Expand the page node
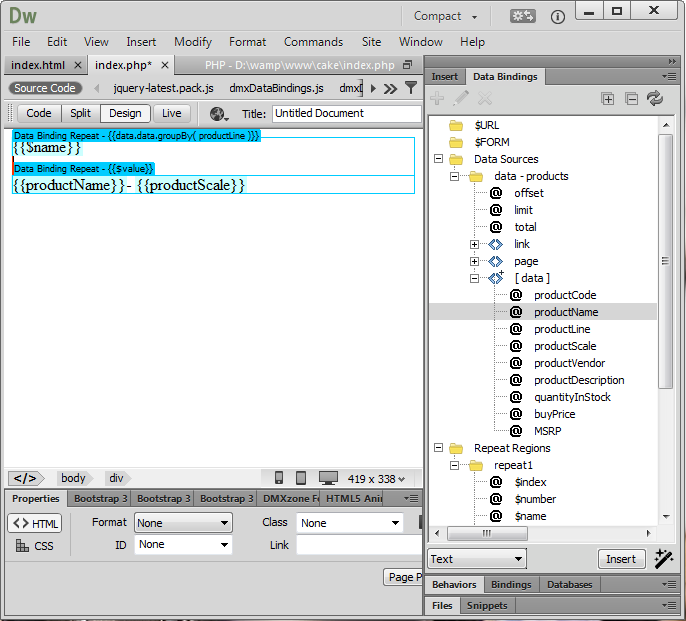Viewport: 686px width, 621px height. tap(474, 261)
